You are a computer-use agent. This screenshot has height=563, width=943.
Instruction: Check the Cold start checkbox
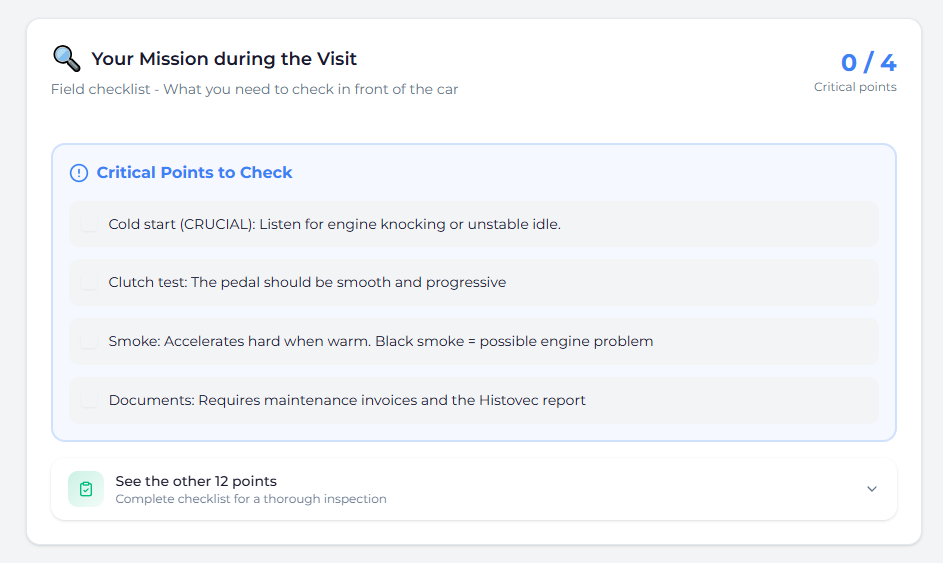tap(90, 224)
